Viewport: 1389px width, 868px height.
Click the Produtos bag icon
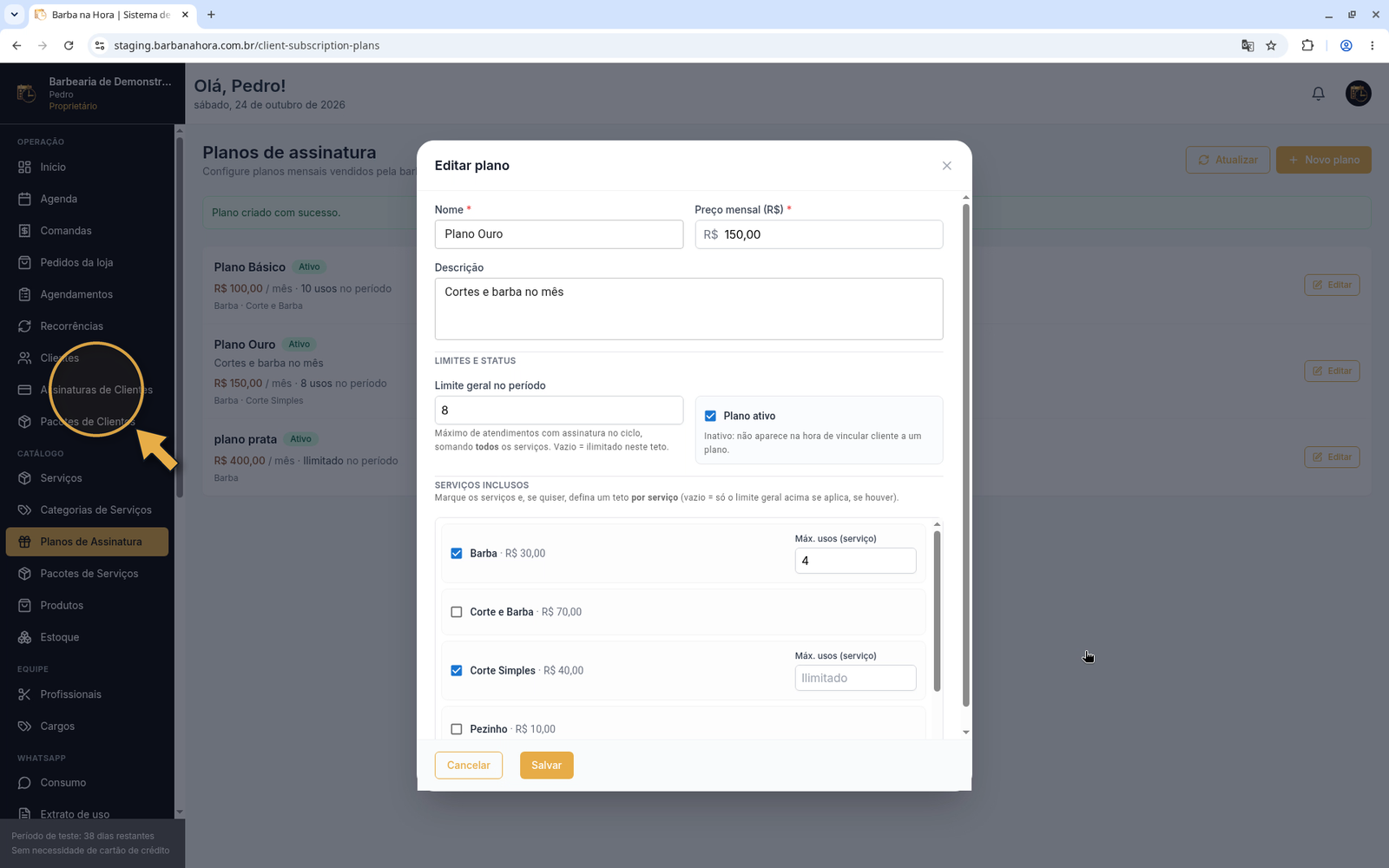click(24, 606)
